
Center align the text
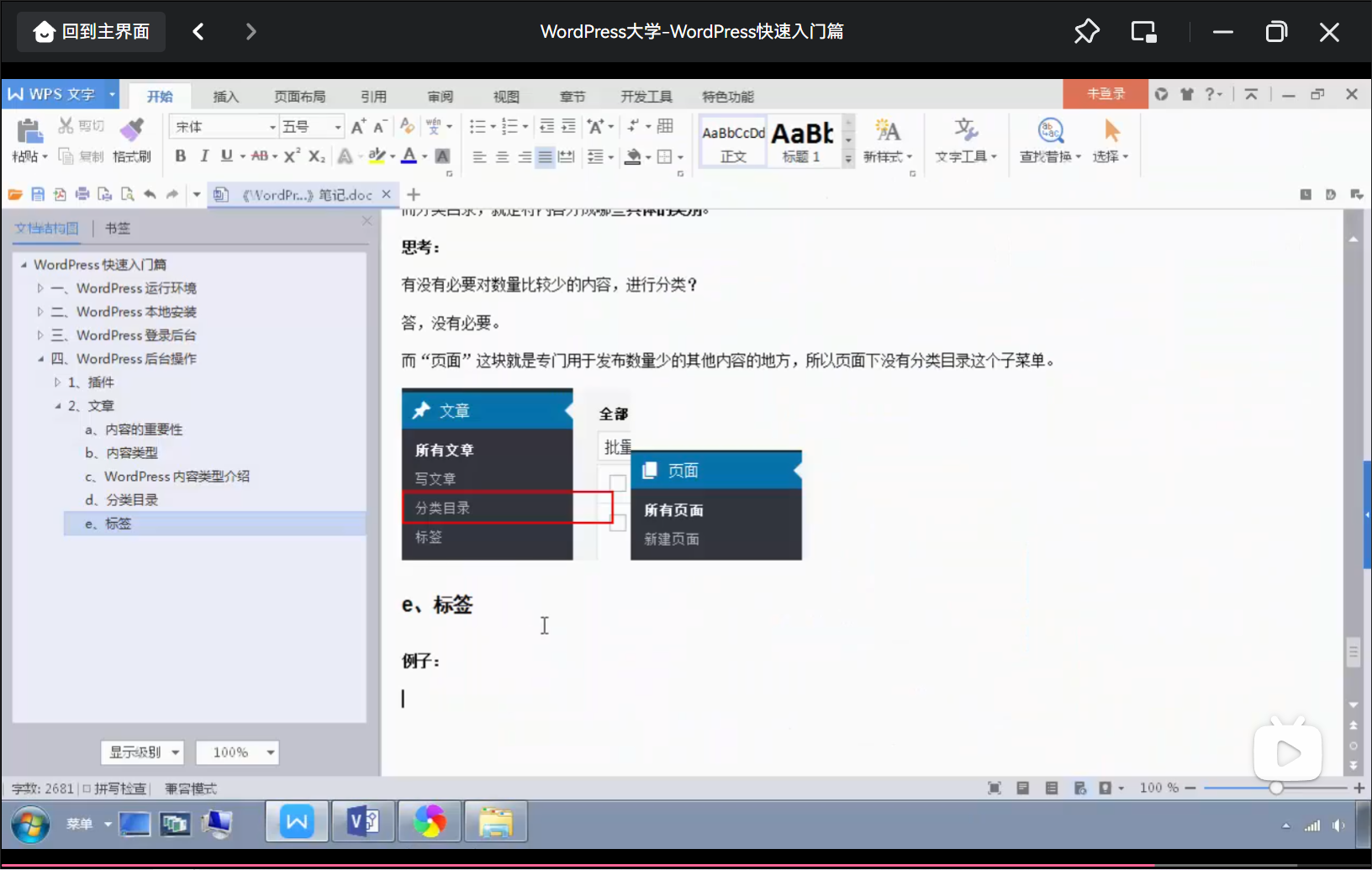[502, 156]
